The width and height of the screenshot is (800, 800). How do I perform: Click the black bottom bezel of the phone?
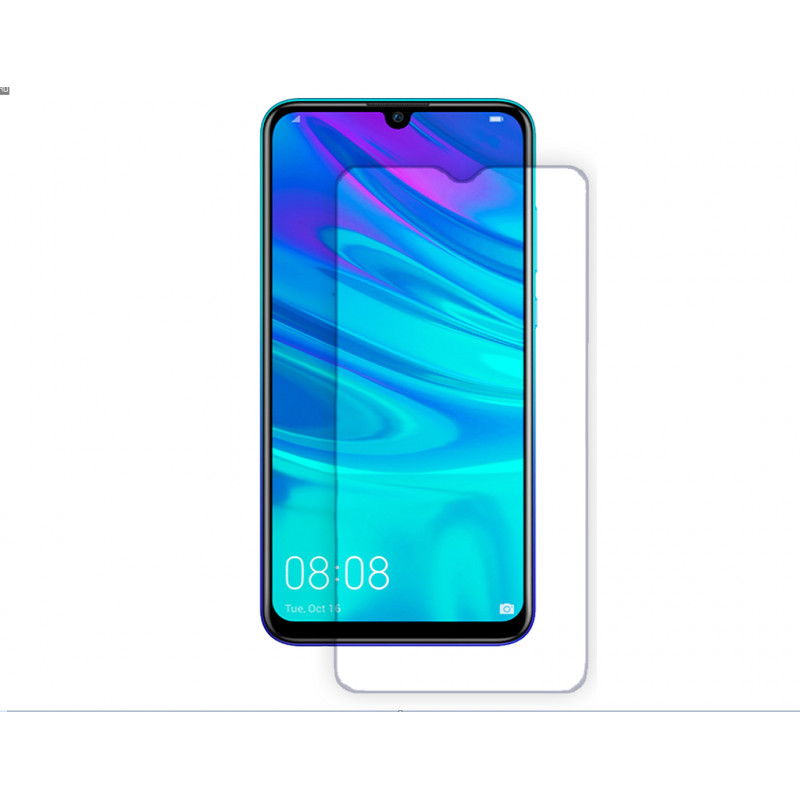pos(398,631)
